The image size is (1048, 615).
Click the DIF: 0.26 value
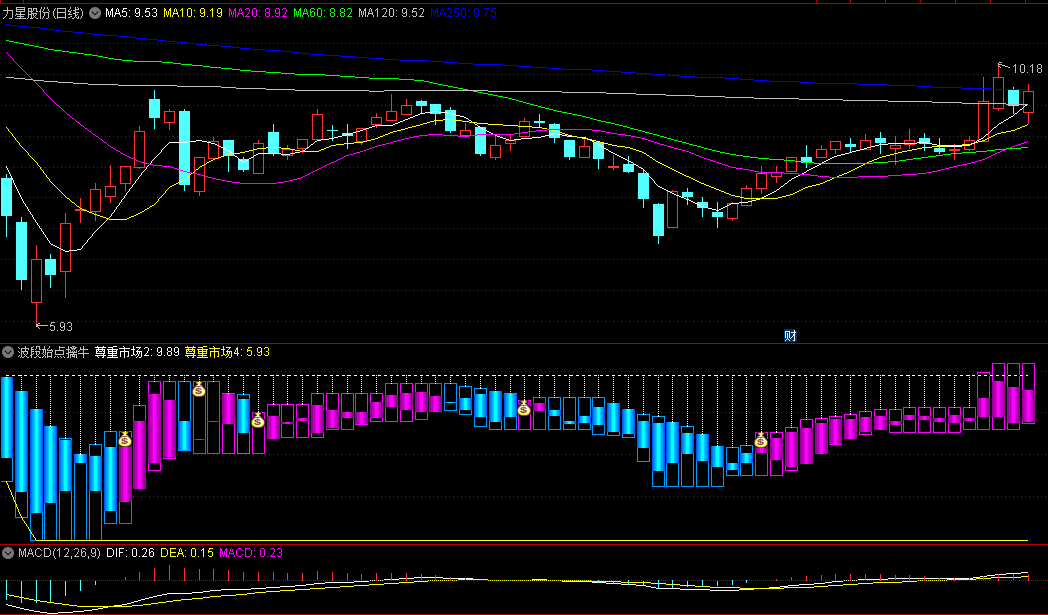pos(131,553)
